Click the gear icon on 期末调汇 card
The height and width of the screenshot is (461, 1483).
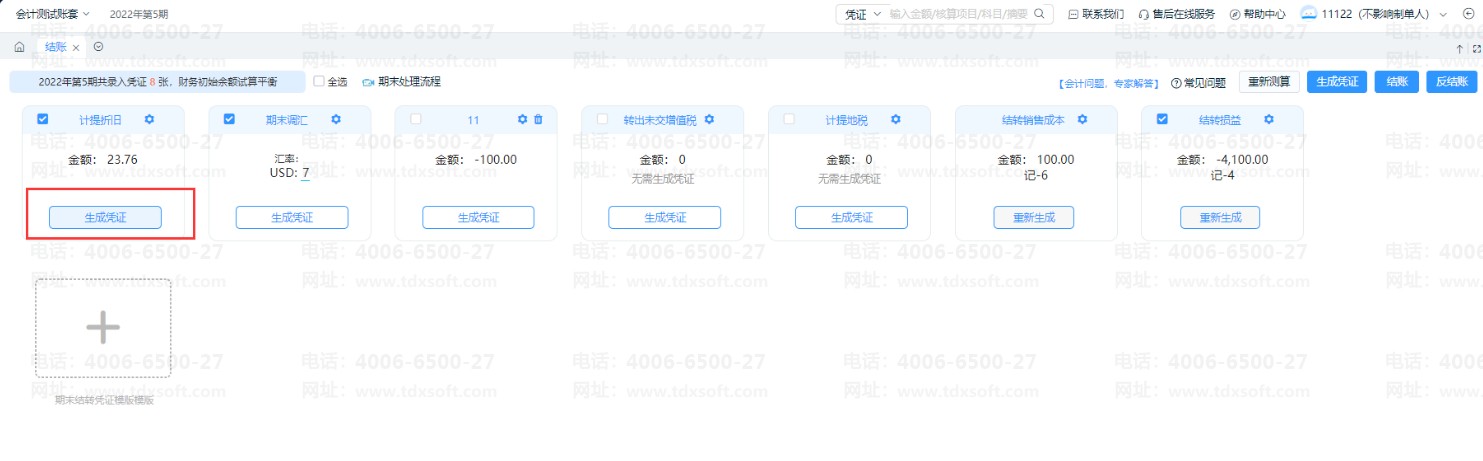pyautogui.click(x=336, y=119)
